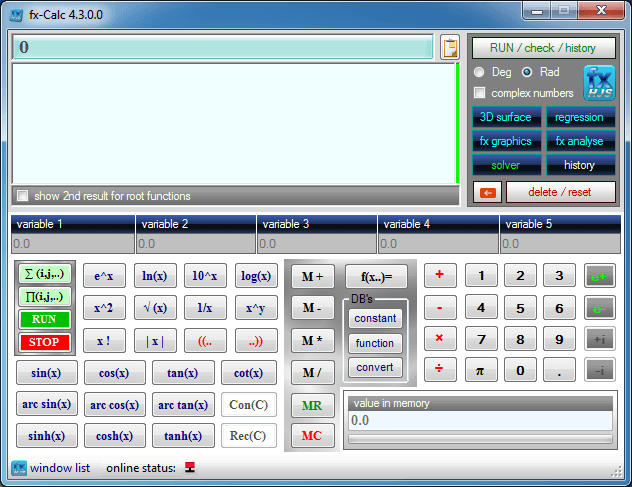The height and width of the screenshot is (487, 632).
Task: Open fx graphics module
Action: [507, 141]
